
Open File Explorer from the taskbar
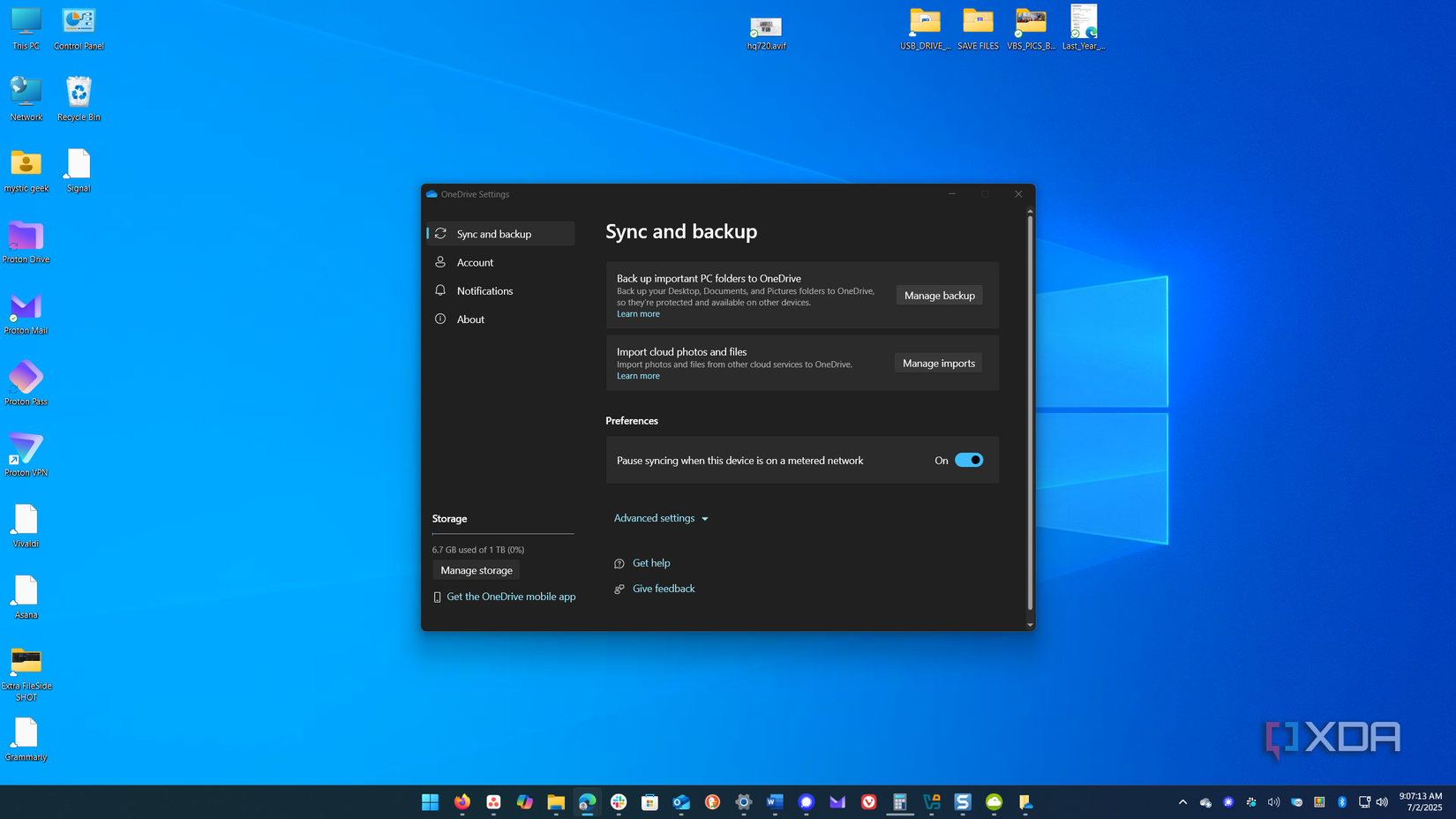click(556, 801)
